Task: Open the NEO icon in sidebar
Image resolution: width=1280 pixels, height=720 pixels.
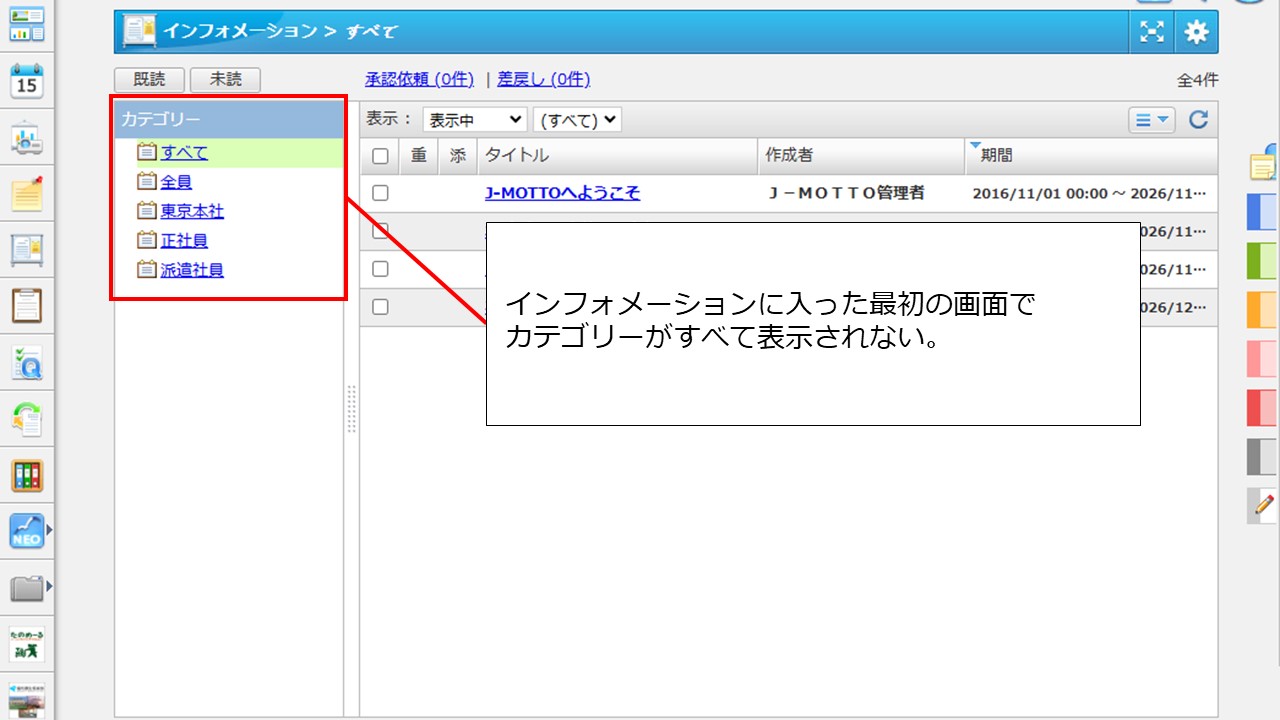Action: click(27, 531)
